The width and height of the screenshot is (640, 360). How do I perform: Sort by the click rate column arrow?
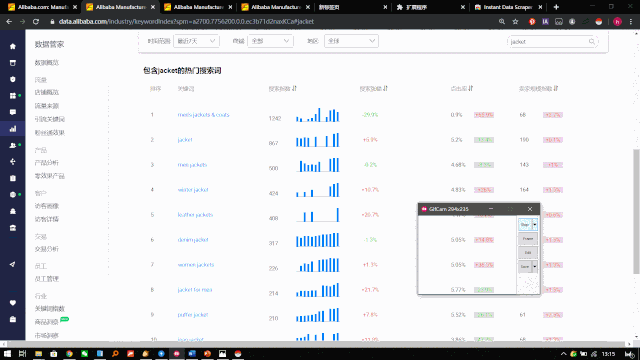click(x=471, y=88)
